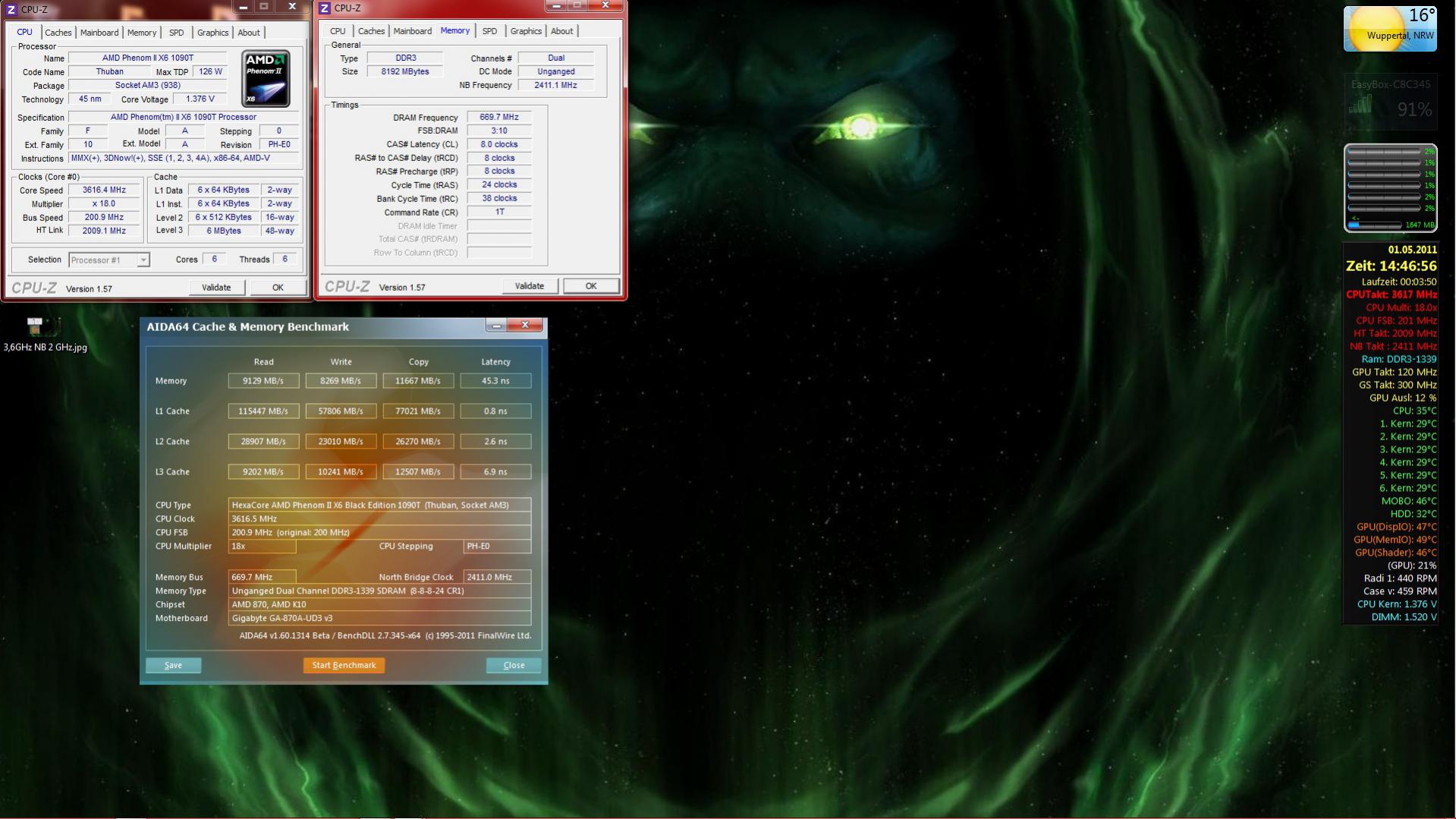Viewport: 1456px width, 819px height.
Task: Click the CAS# Latency value 8.0 clocks
Action: pyautogui.click(x=498, y=144)
